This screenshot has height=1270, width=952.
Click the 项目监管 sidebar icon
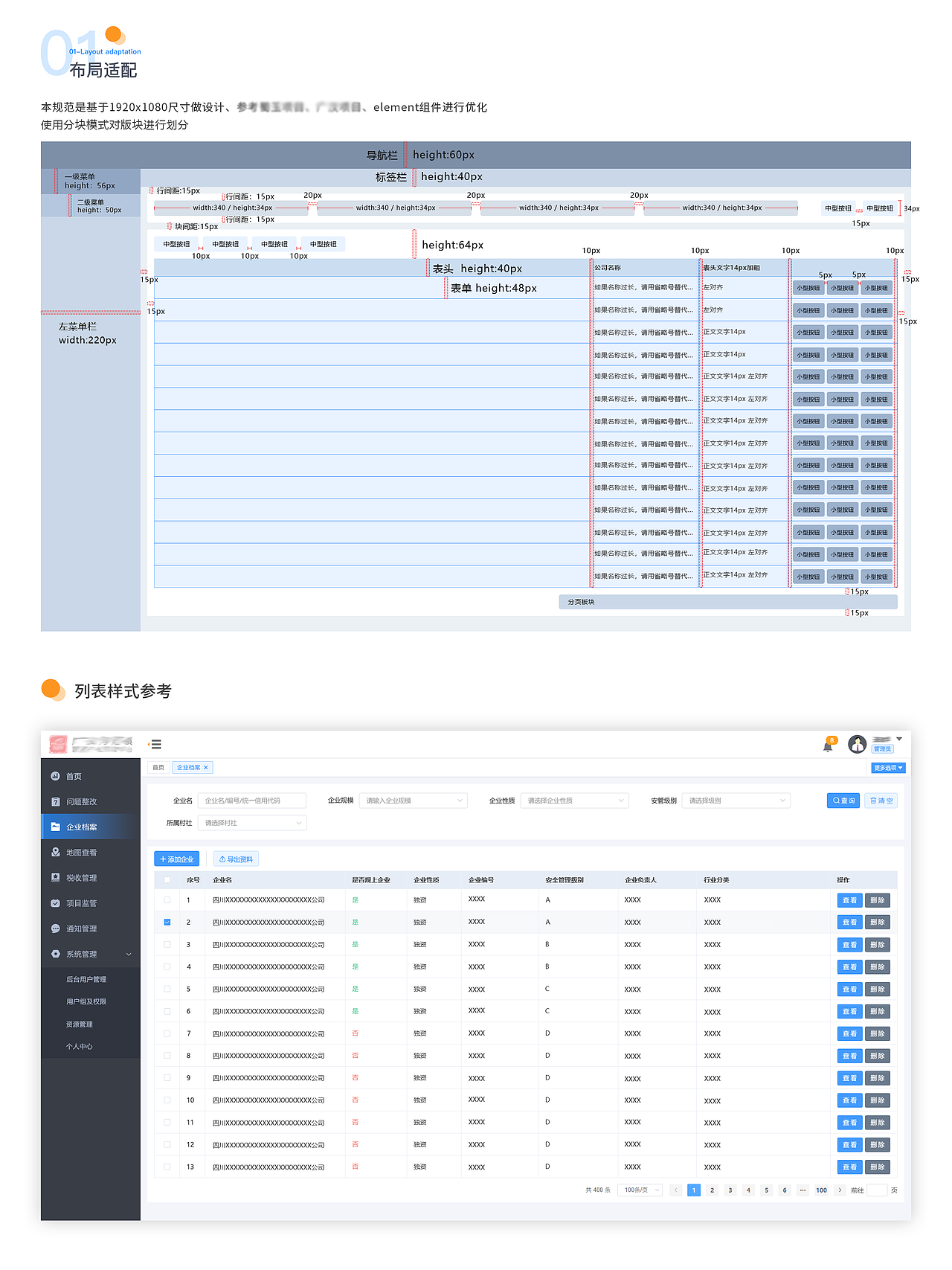click(x=55, y=903)
